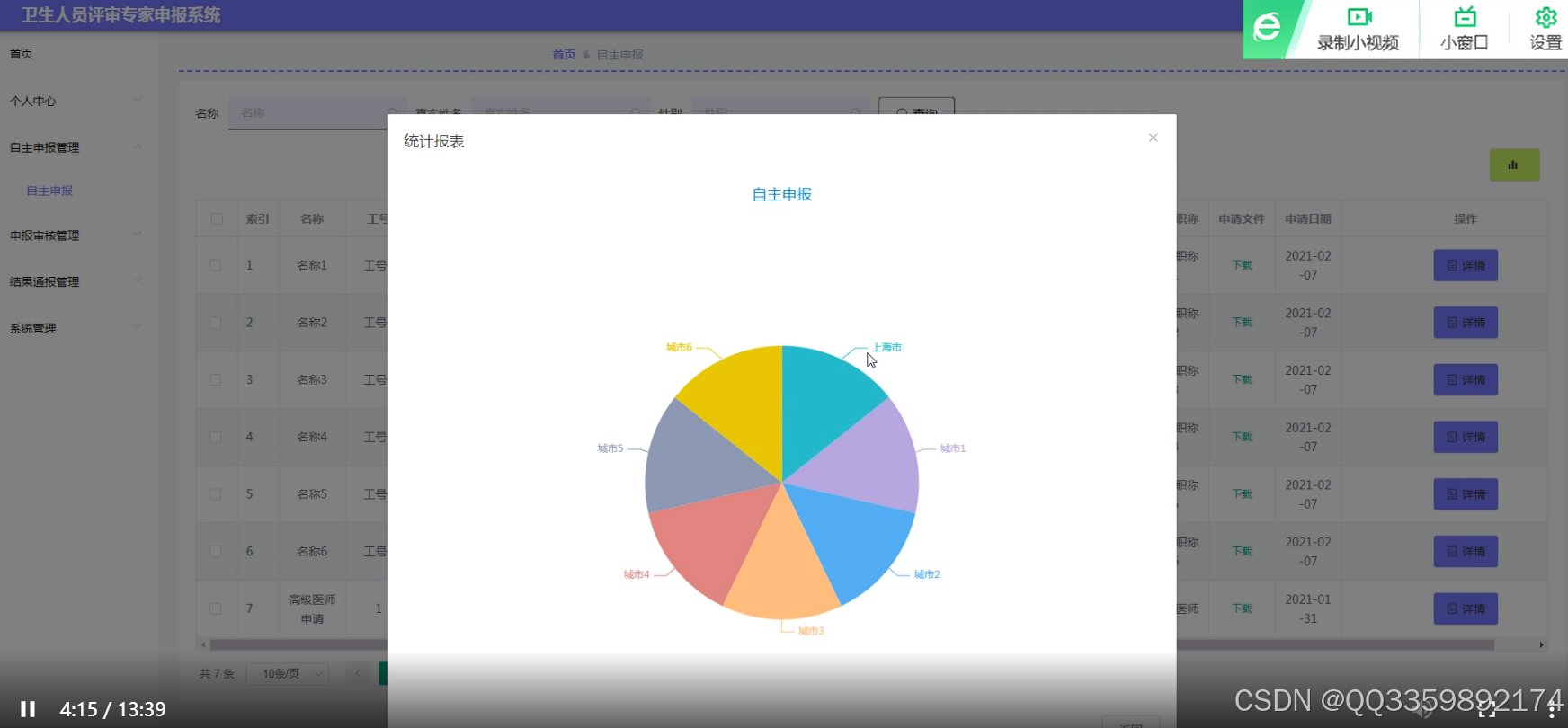Viewport: 1568px width, 728px height.
Task: Check the checkbox for row 2
Action: 216,323
